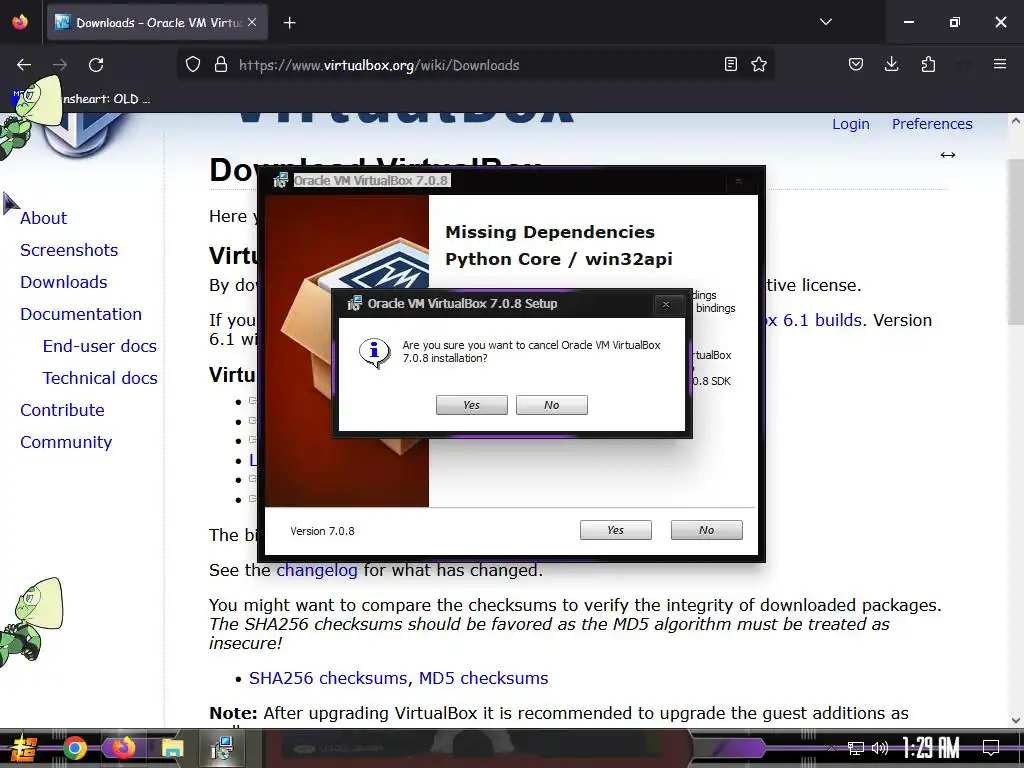Screen dimensions: 1024x768
Task: Close the Downloads – Oracle VM VirtualBox tab
Action: 252,22
